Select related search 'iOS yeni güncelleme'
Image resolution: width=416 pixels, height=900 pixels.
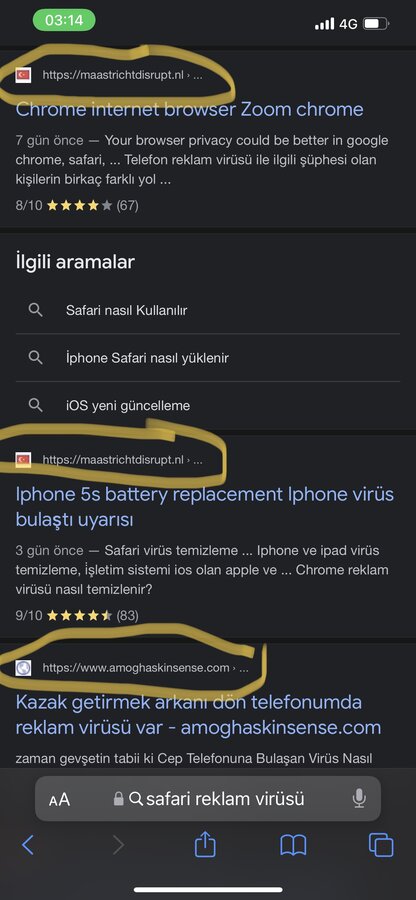coord(208,406)
